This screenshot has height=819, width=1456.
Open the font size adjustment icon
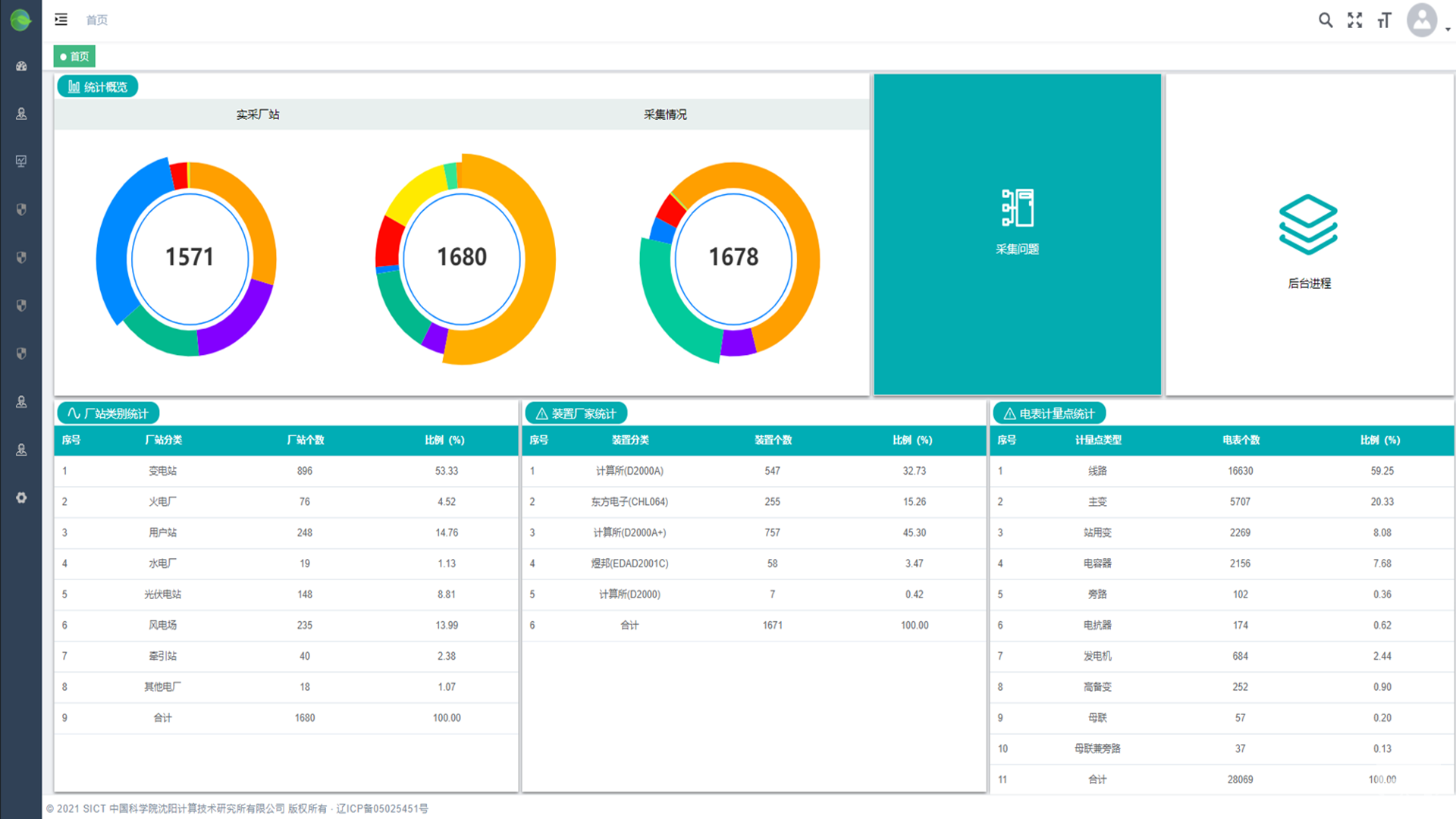[x=1384, y=20]
